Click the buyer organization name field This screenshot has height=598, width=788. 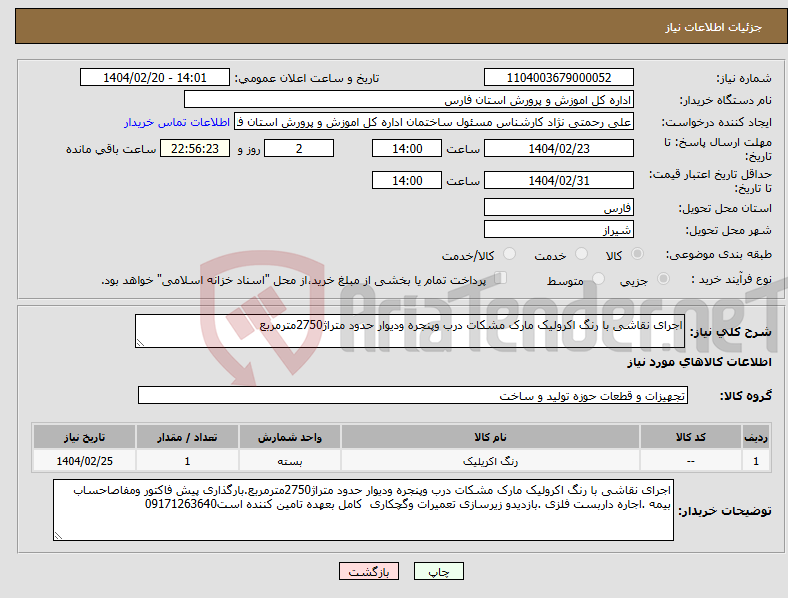click(409, 99)
